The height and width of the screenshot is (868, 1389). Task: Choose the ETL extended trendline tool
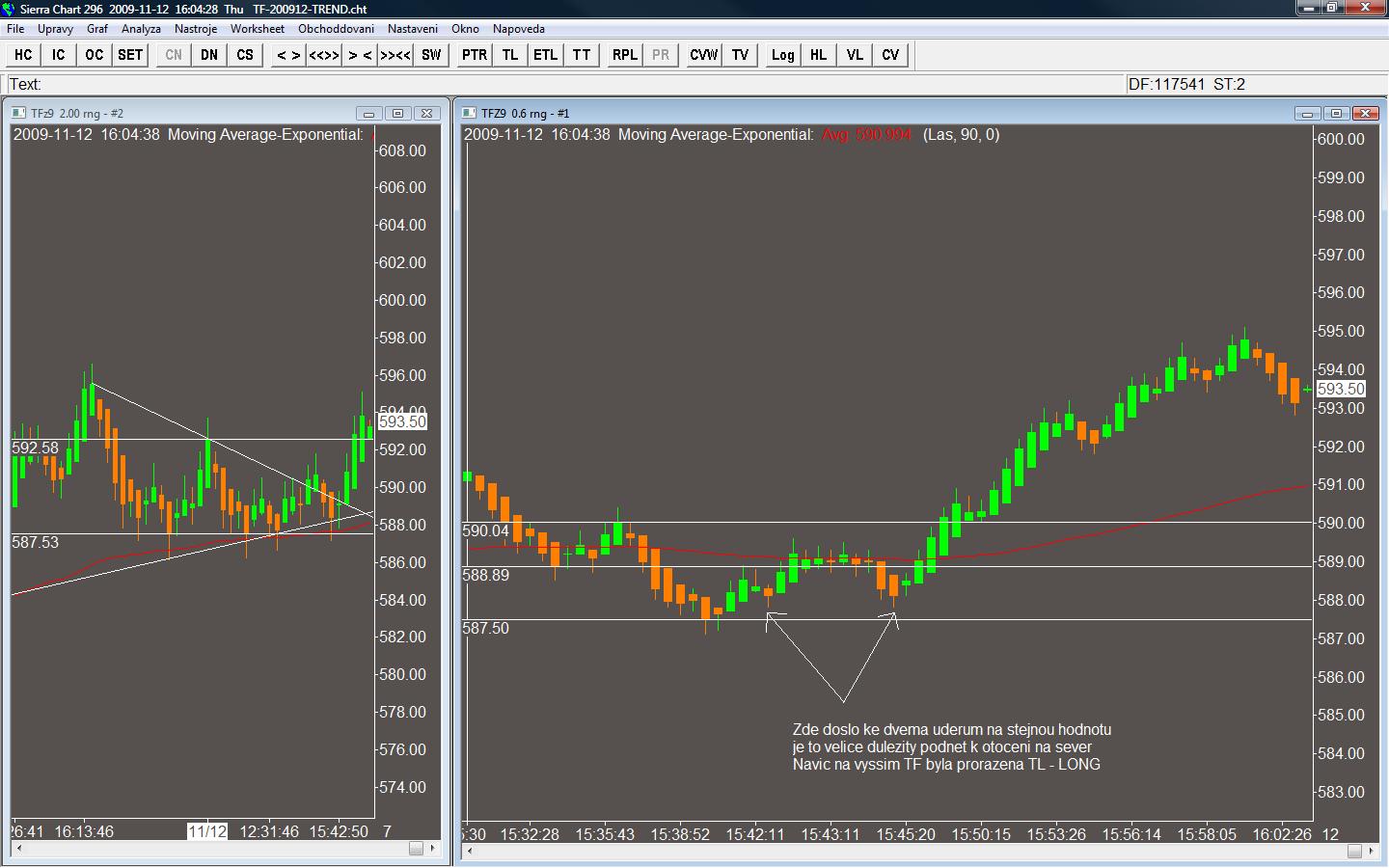click(x=546, y=55)
